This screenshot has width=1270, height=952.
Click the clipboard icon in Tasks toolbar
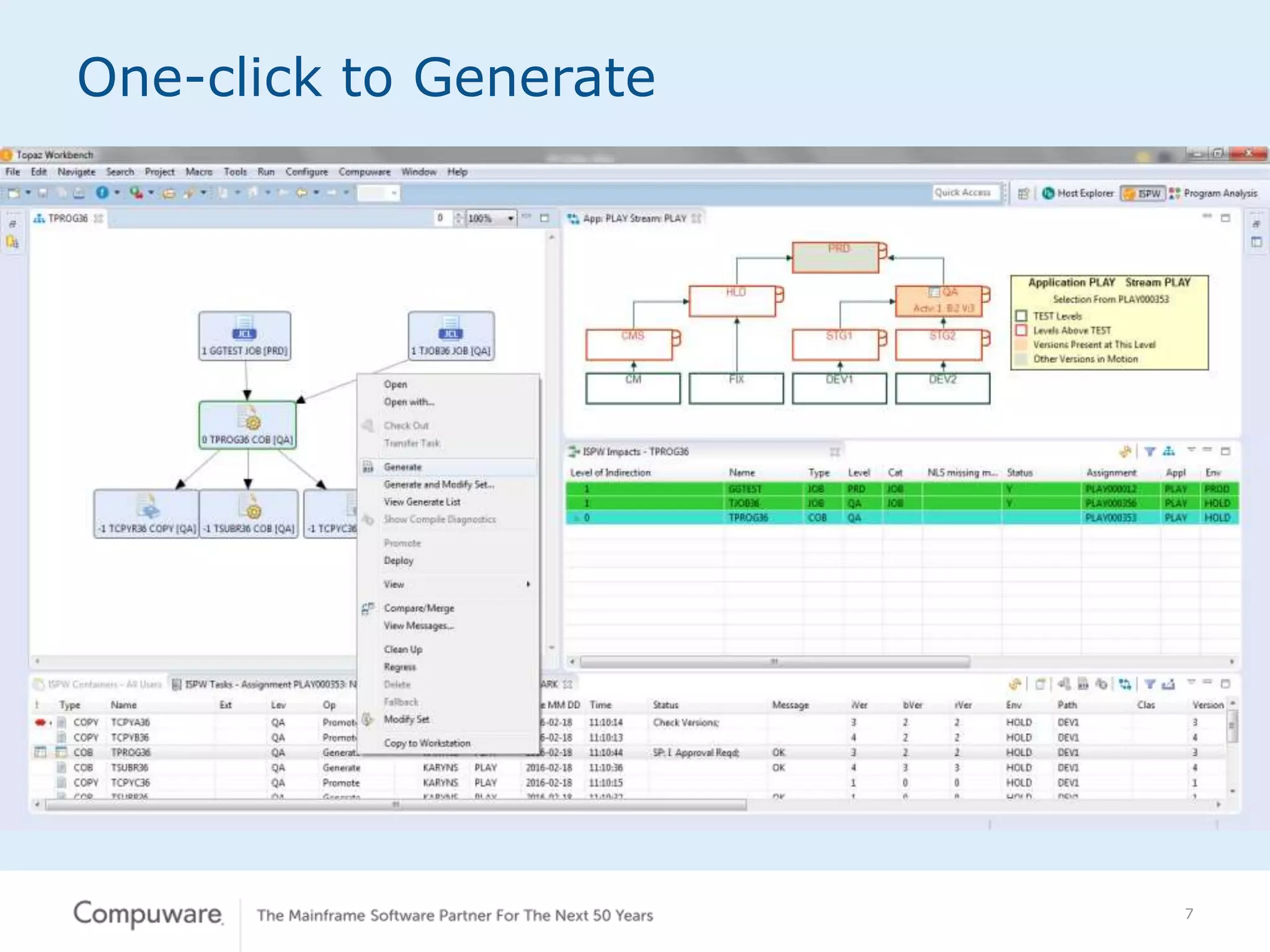[1040, 684]
